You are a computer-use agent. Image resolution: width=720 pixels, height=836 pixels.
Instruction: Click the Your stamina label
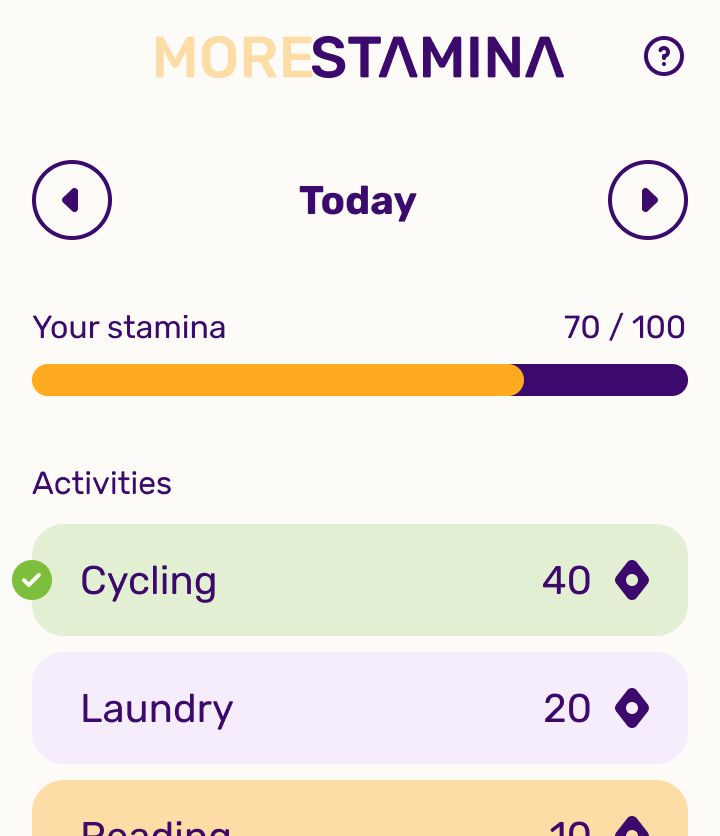click(x=129, y=327)
